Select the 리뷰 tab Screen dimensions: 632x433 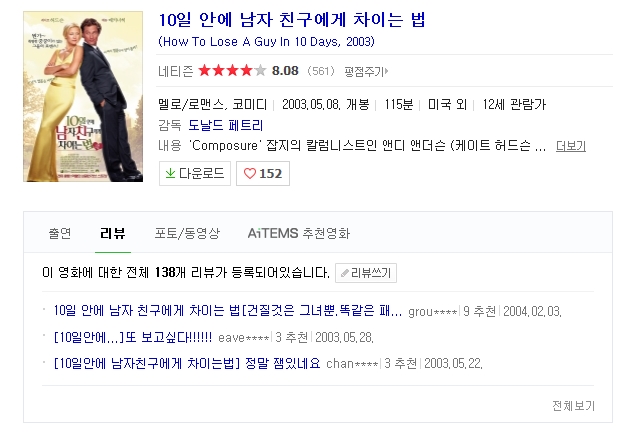click(113, 233)
